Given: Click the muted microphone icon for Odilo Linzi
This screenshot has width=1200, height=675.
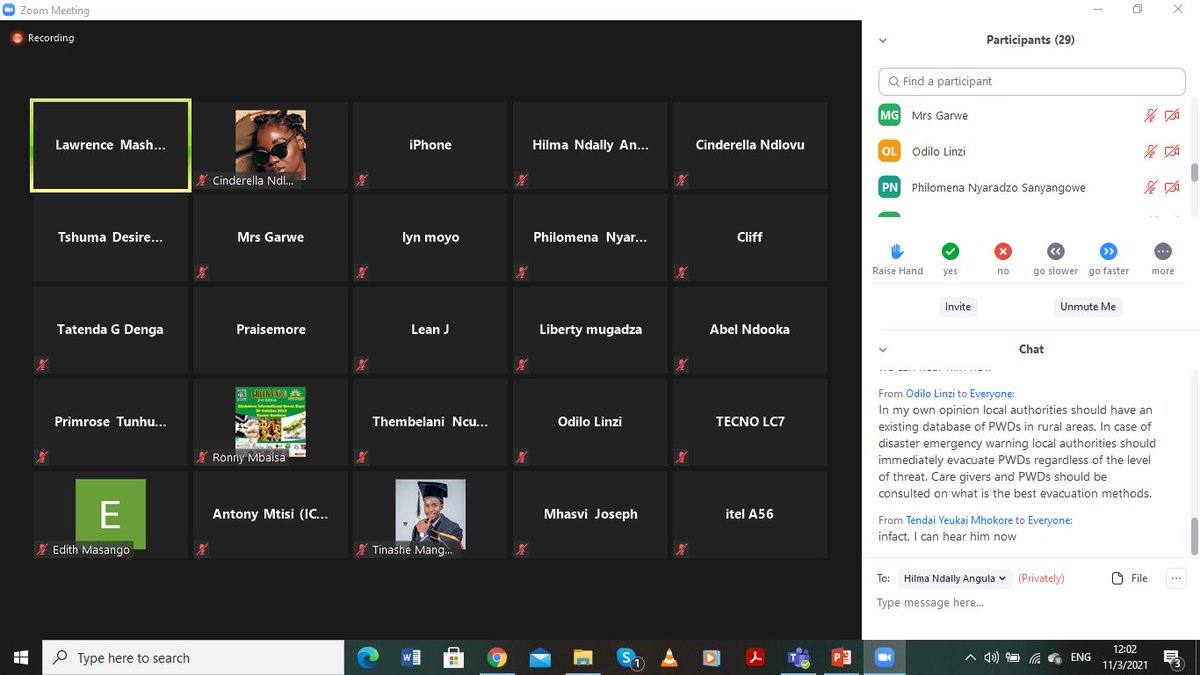Looking at the screenshot, I should [x=1151, y=152].
